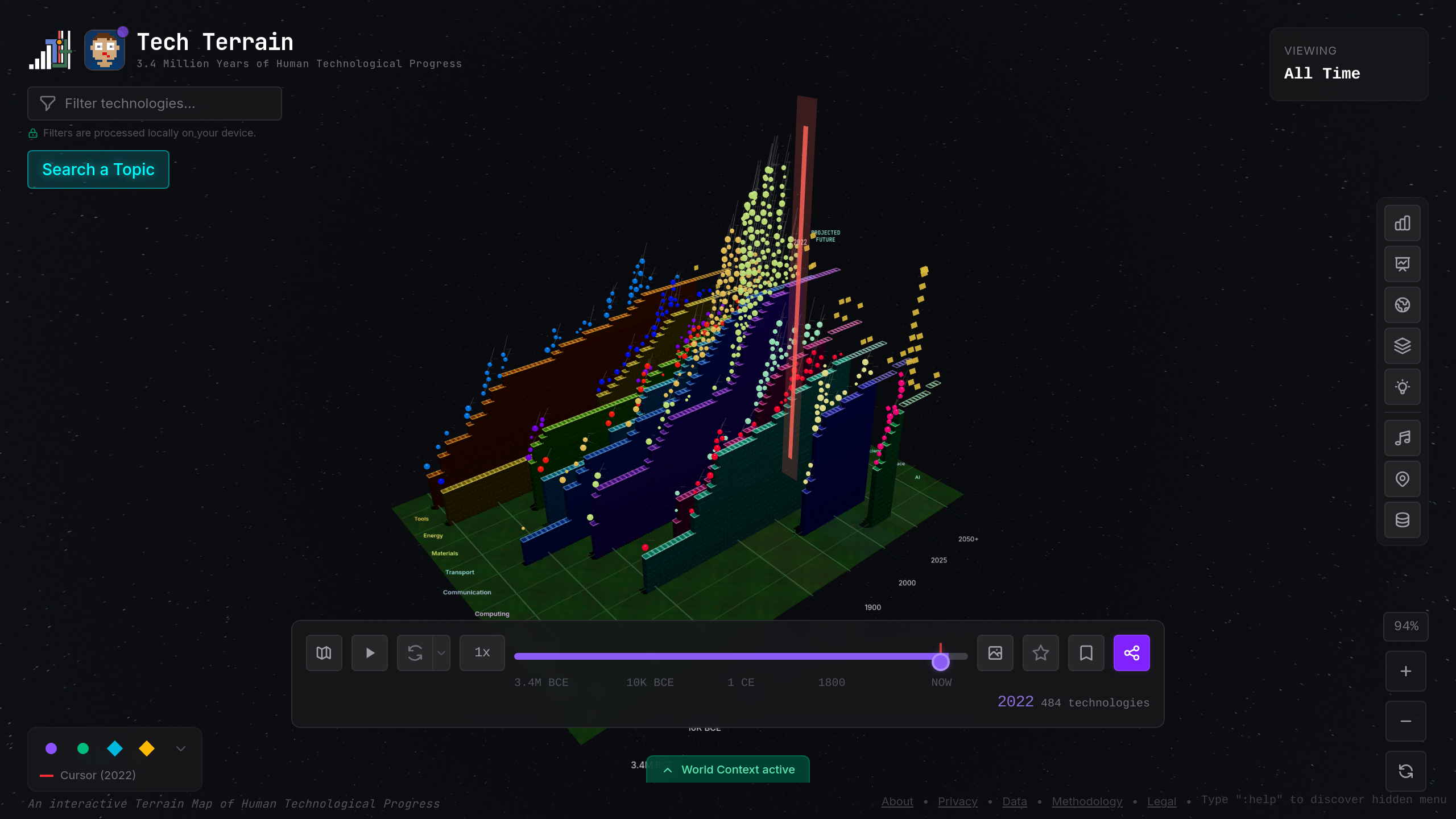Image resolution: width=1456 pixels, height=819 pixels.
Task: Toggle the purple dot legend swatch
Action: [x=51, y=748]
